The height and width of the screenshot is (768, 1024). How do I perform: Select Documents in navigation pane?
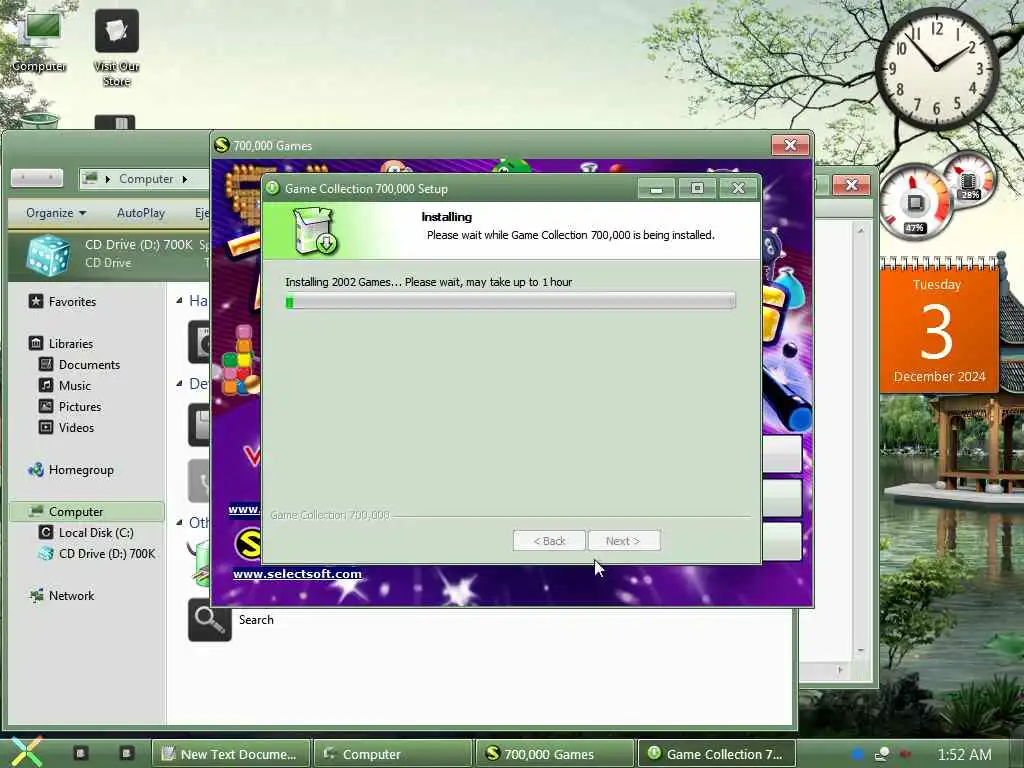tap(89, 364)
